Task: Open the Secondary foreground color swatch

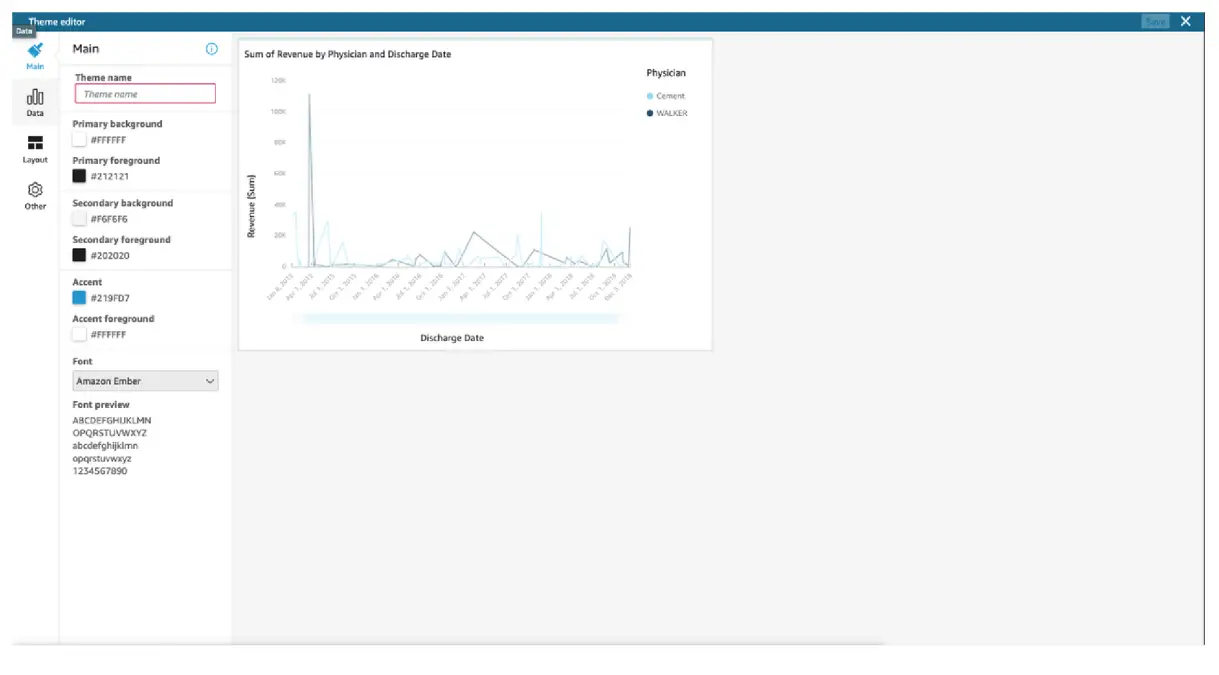Action: (x=79, y=255)
